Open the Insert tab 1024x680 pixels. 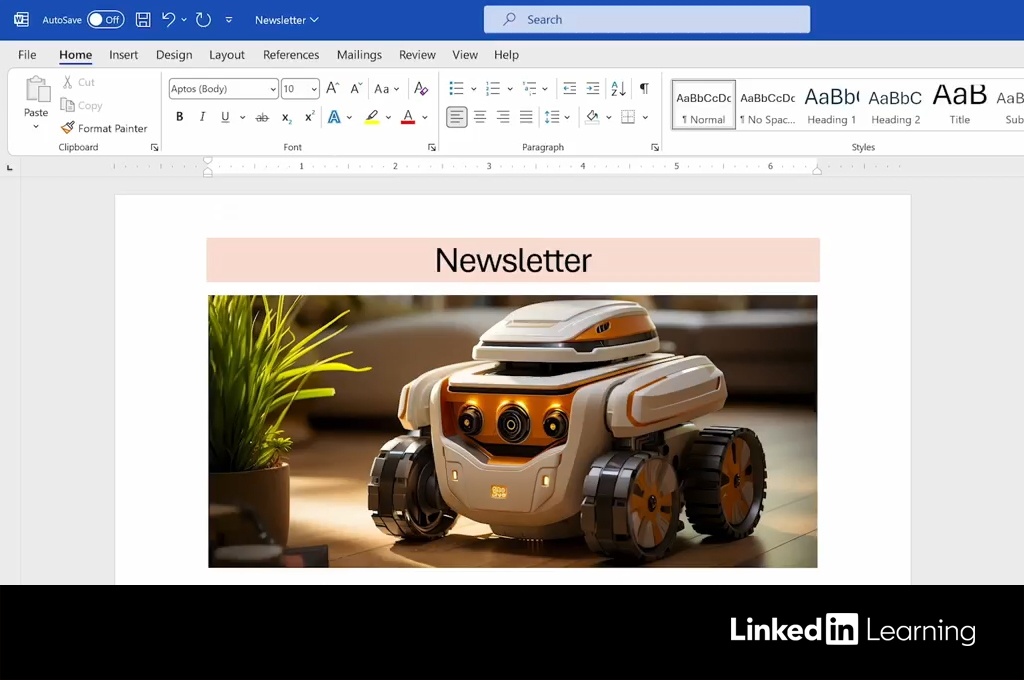(124, 55)
